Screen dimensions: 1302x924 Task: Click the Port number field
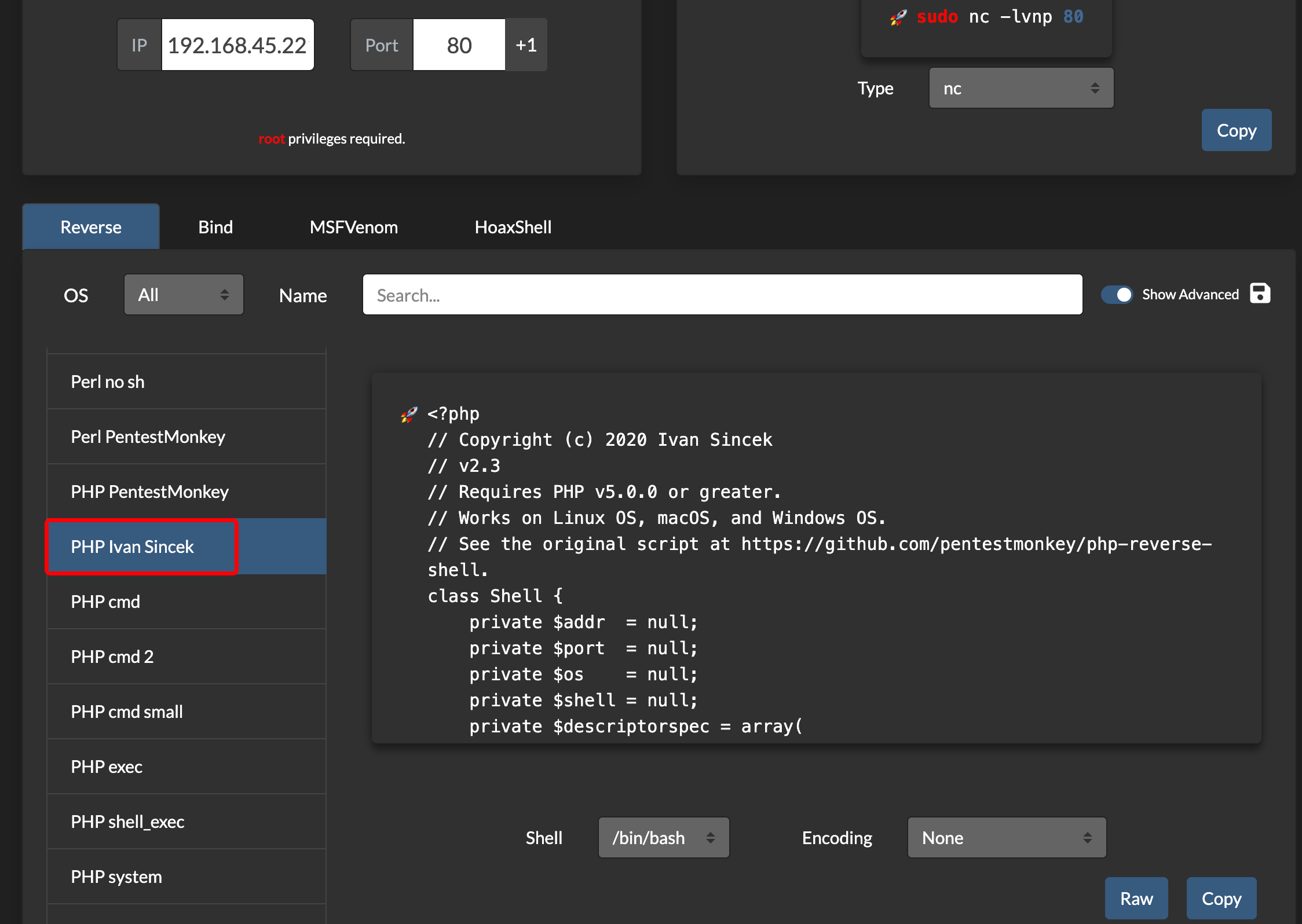(459, 45)
